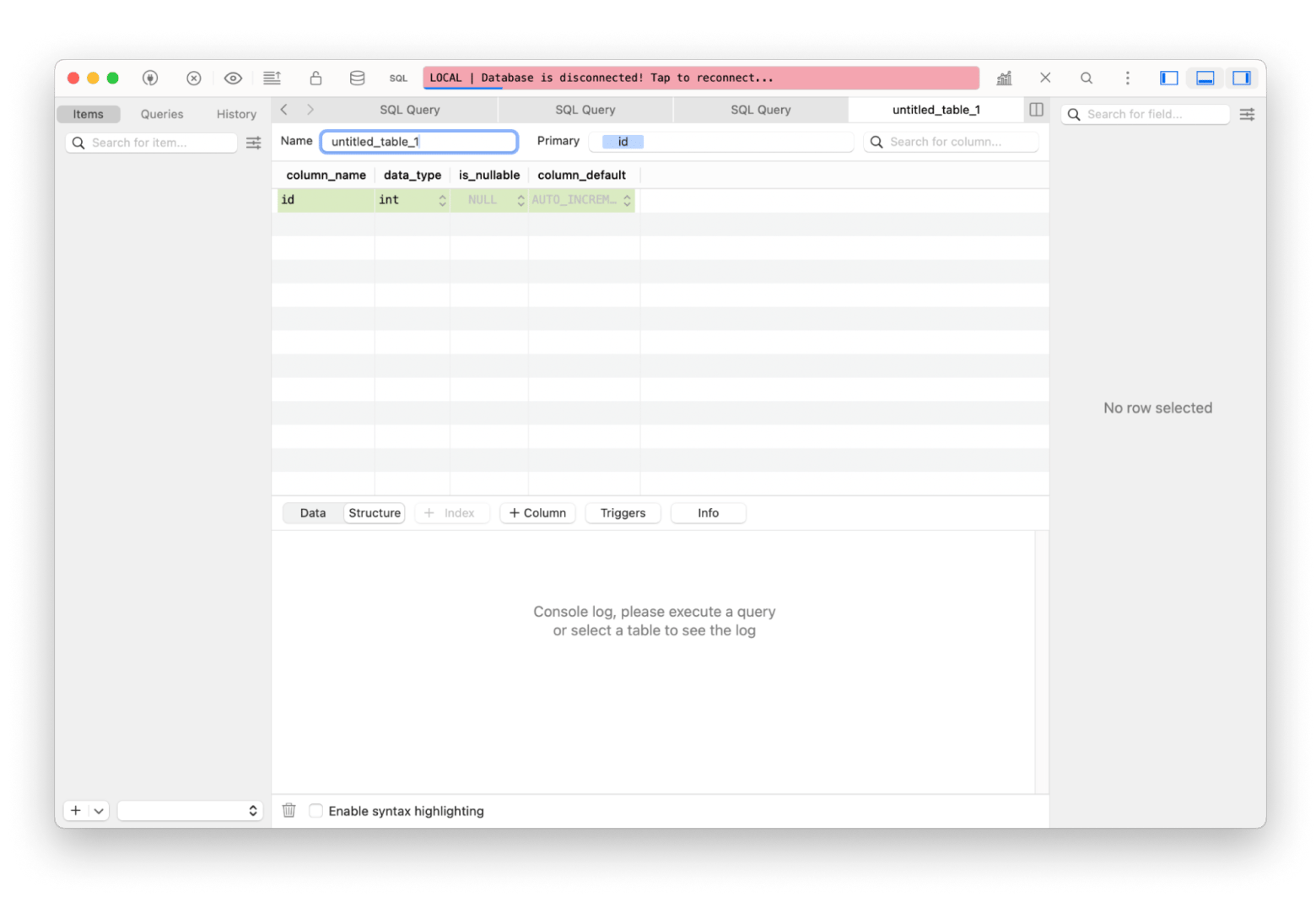The image size is (1316, 908).
Task: Toggle the bottom console panel
Action: [x=1205, y=78]
